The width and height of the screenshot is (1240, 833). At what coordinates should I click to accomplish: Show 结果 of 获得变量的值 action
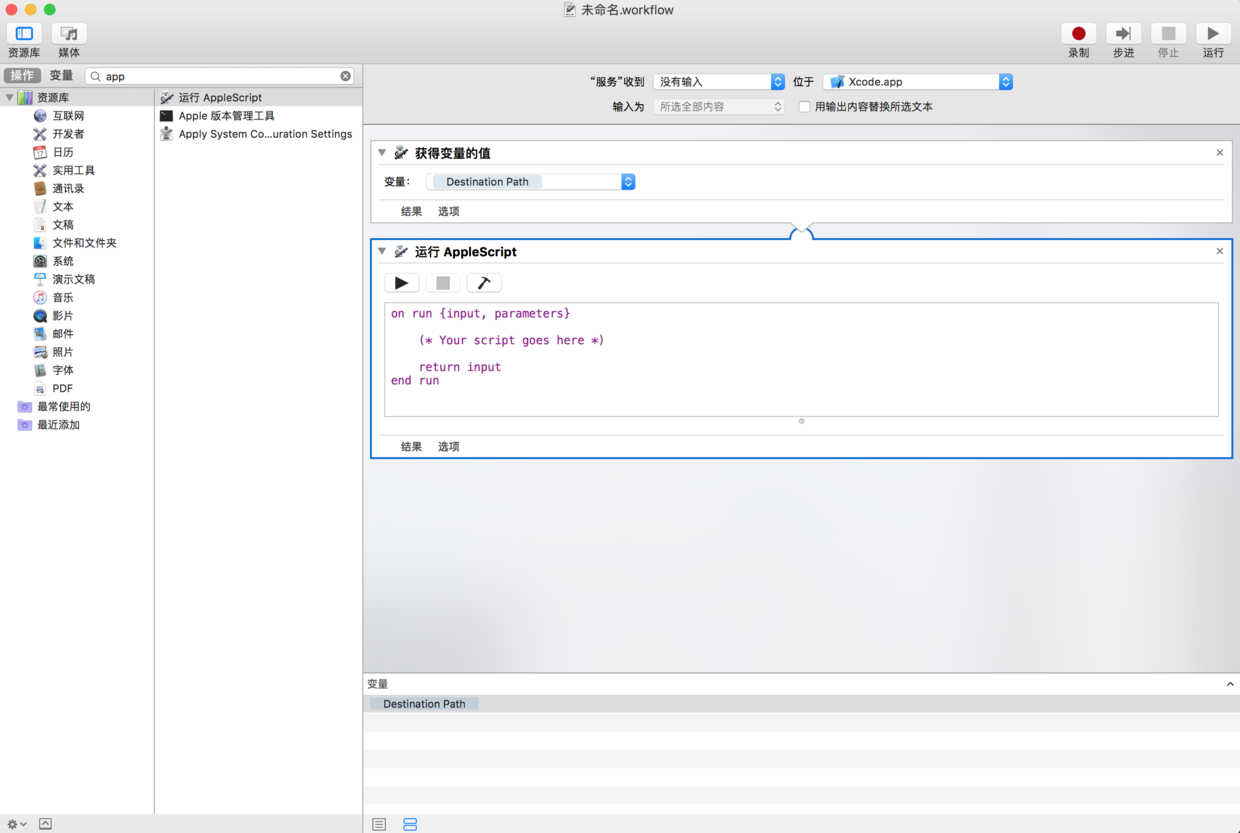click(411, 211)
